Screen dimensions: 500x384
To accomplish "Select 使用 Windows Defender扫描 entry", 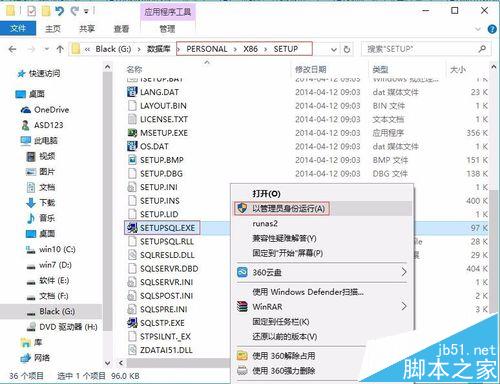I will click(308, 292).
